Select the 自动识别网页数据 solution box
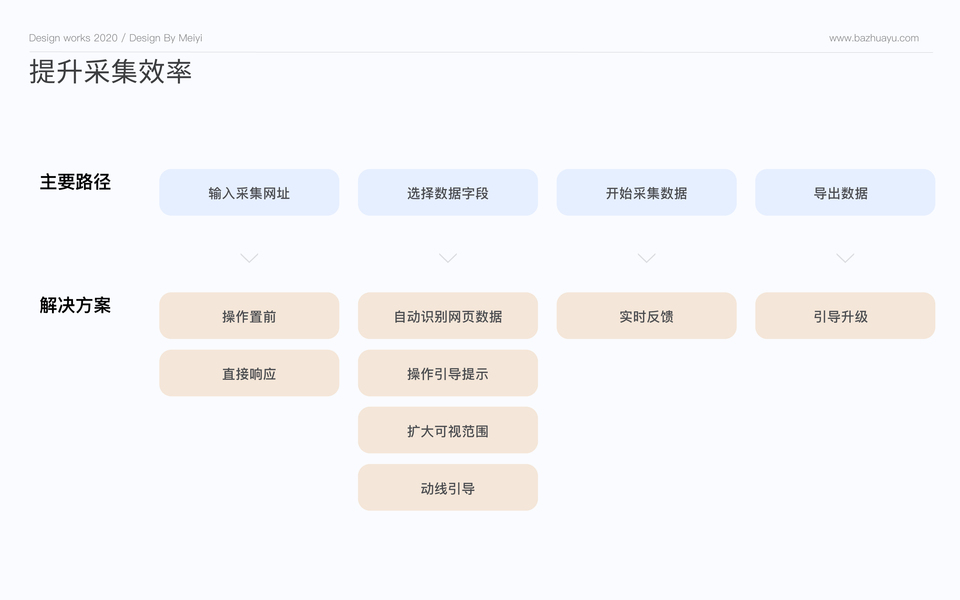 coord(448,315)
